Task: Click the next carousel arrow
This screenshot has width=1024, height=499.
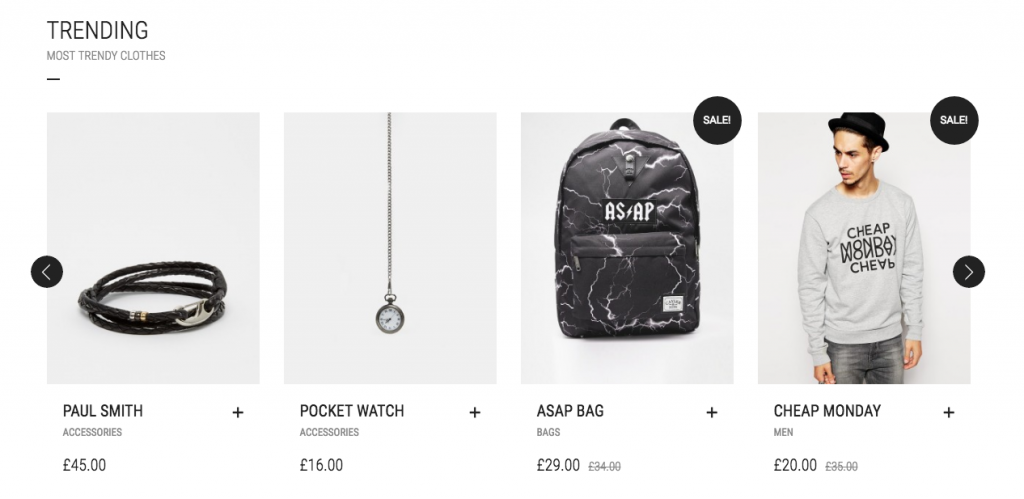Action: pyautogui.click(x=968, y=271)
